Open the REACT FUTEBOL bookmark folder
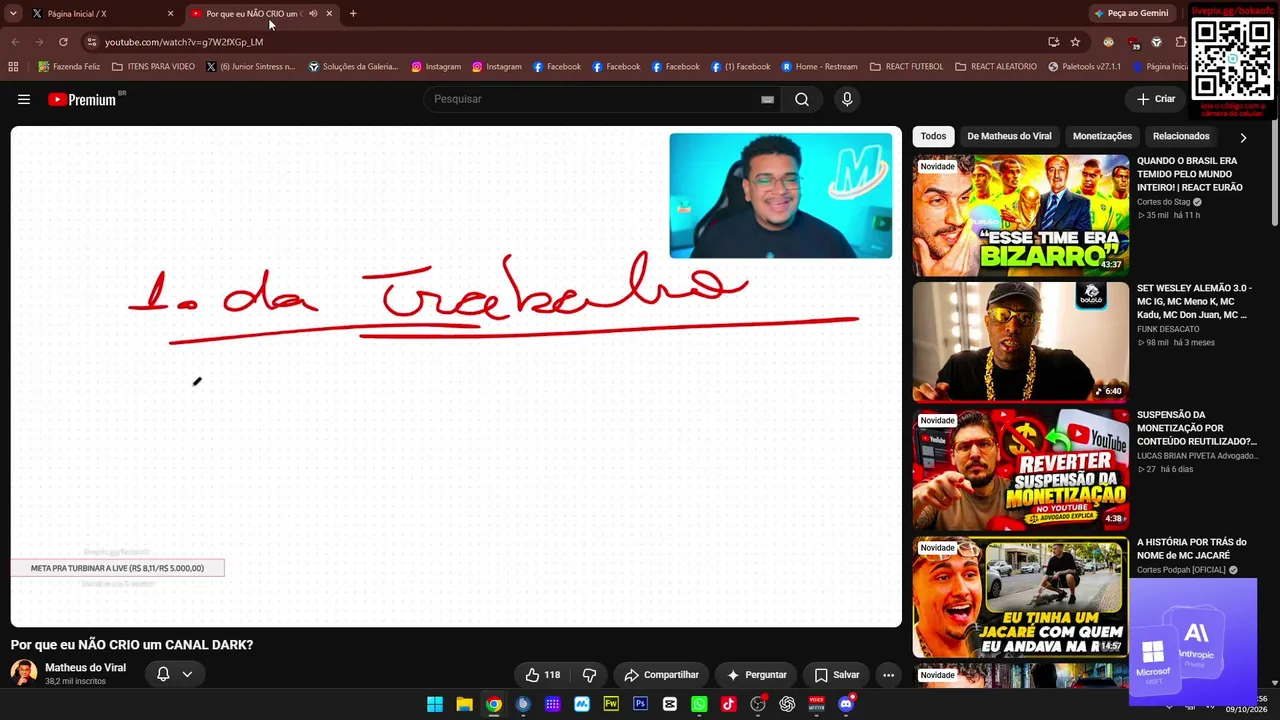1280x720 pixels. (x=906, y=67)
